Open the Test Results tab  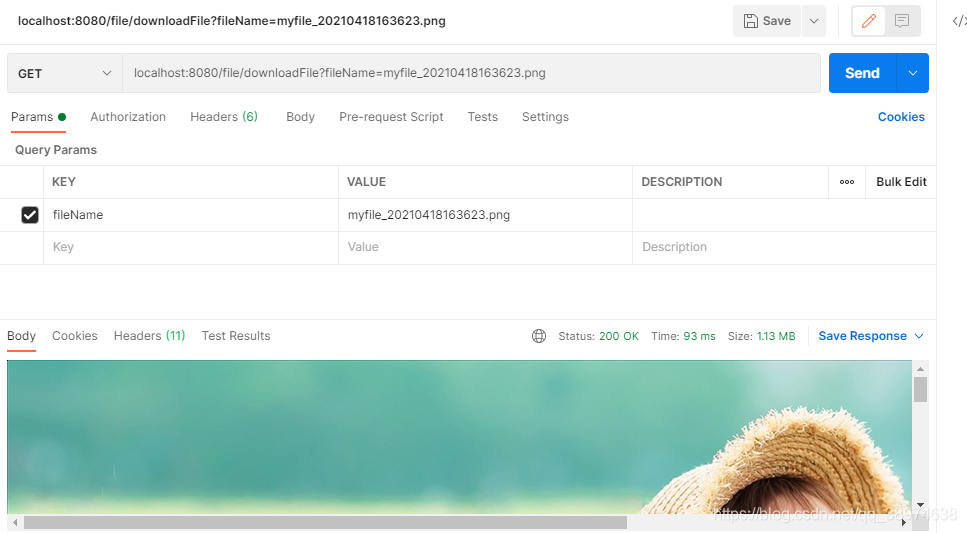point(236,336)
